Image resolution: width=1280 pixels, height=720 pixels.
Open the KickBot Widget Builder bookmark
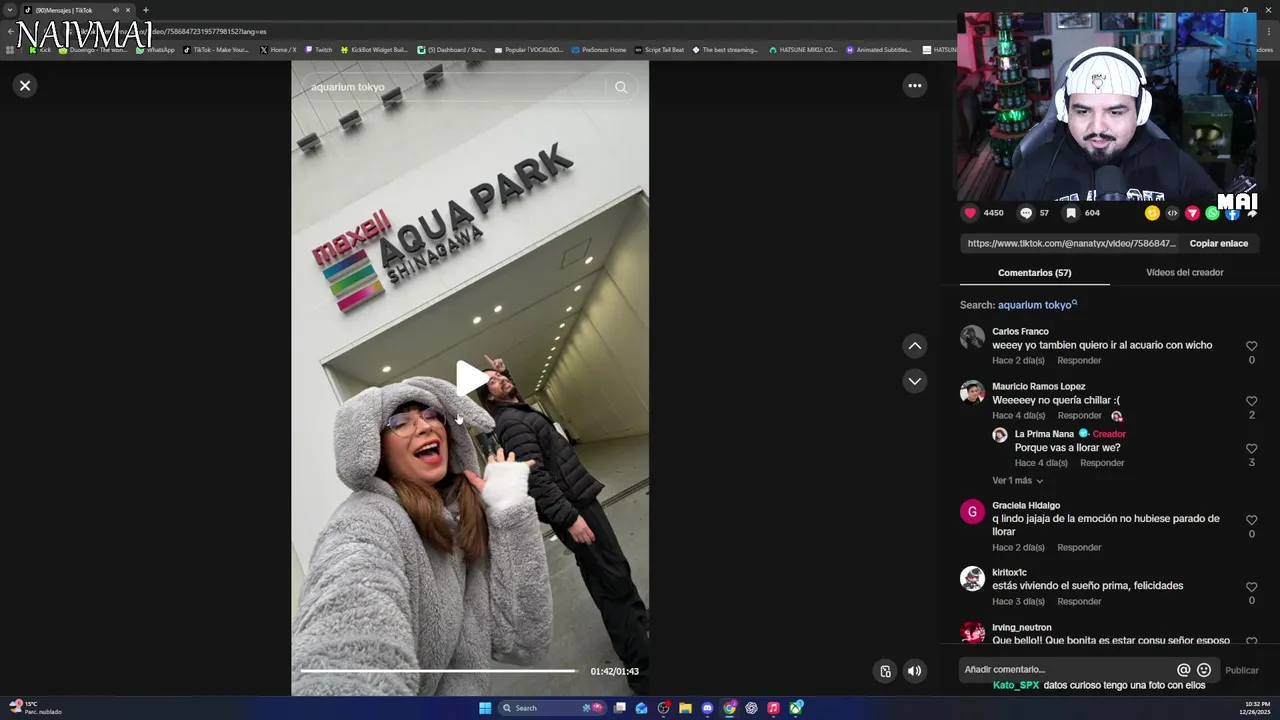(374, 49)
